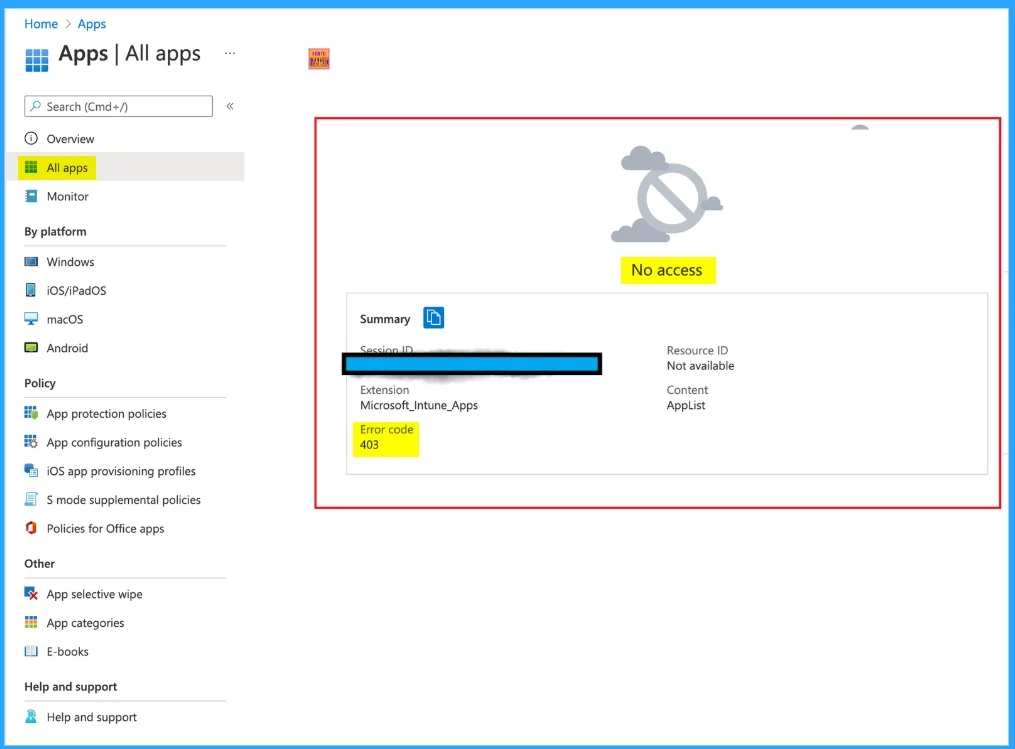Open the ellipsis more options menu

point(230,53)
